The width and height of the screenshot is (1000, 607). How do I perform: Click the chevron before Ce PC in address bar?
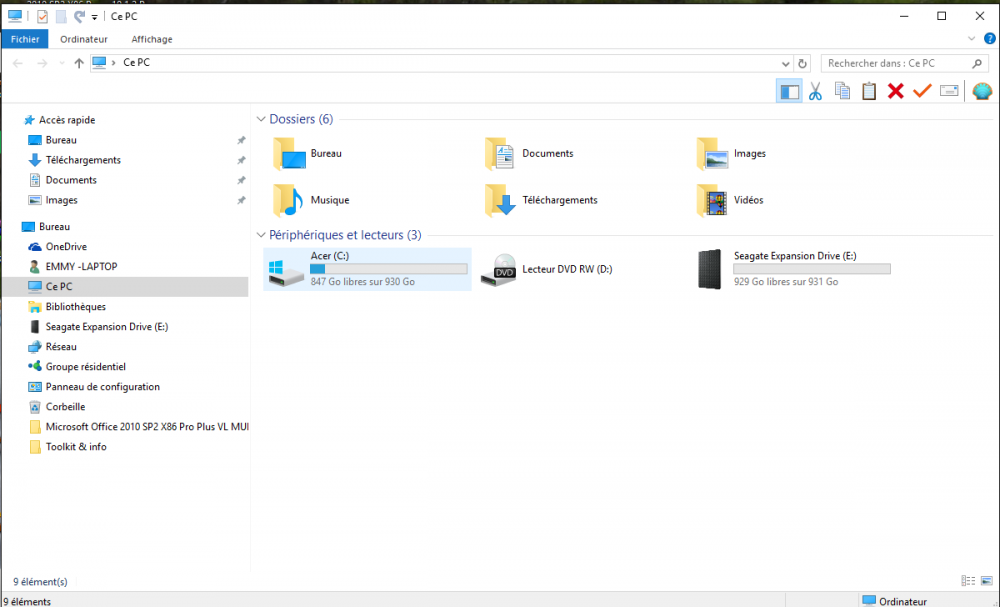coord(114,62)
